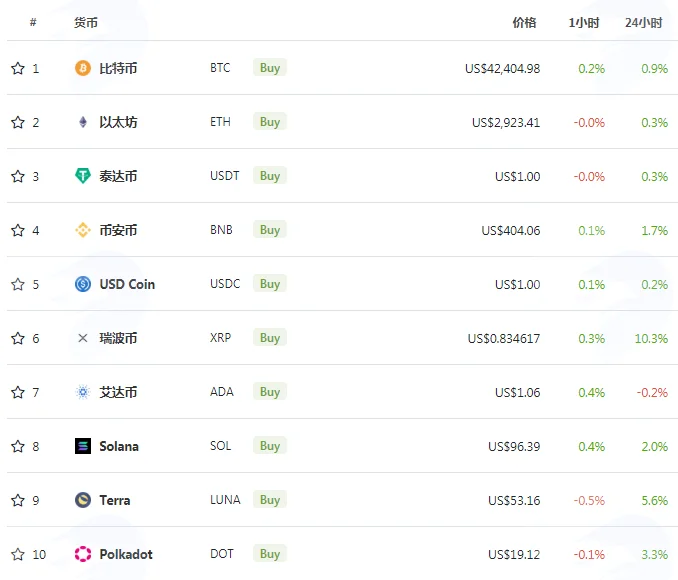
Task: Sort by the 1小时 column header
Action: 584,22
